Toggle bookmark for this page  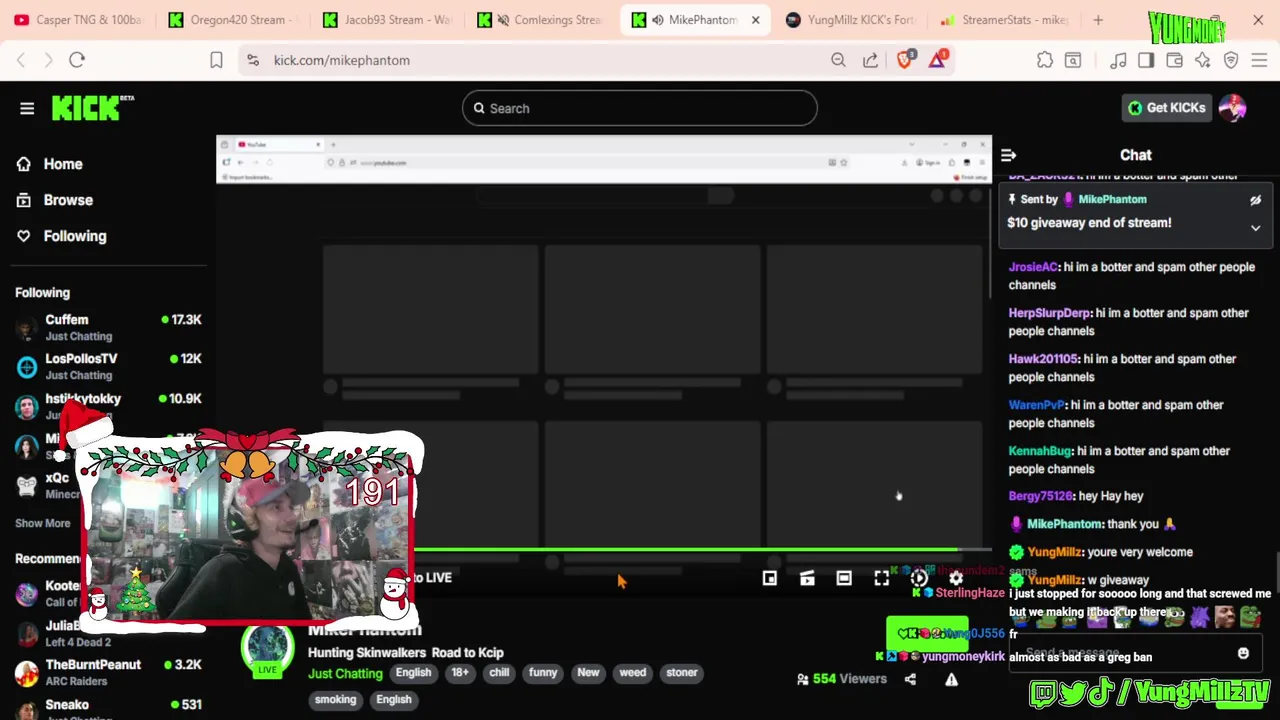(216, 60)
